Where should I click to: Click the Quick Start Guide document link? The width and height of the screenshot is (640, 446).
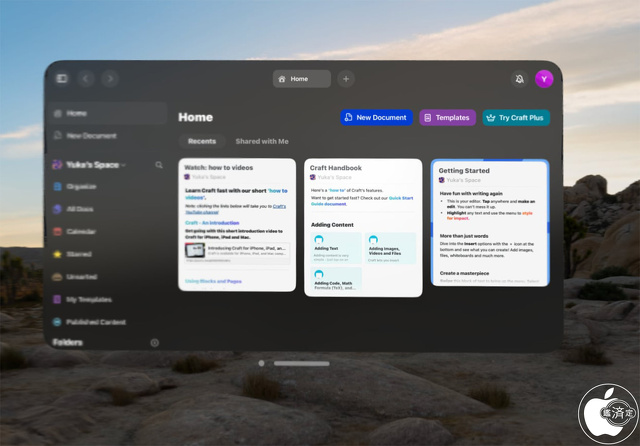pos(362,201)
